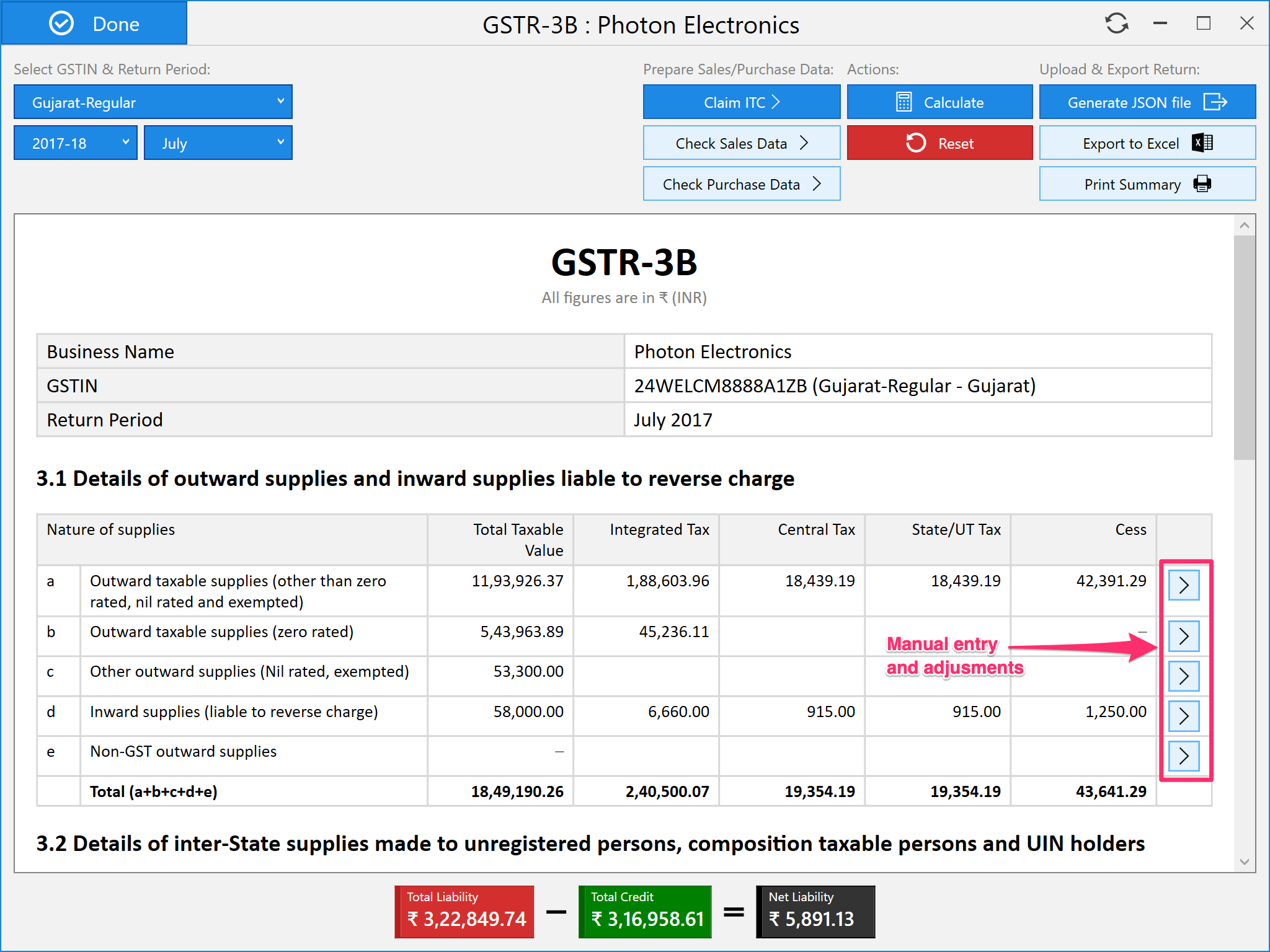This screenshot has height=952, width=1270.
Task: Click the chevron on Check Sales Data
Action: coord(804,143)
